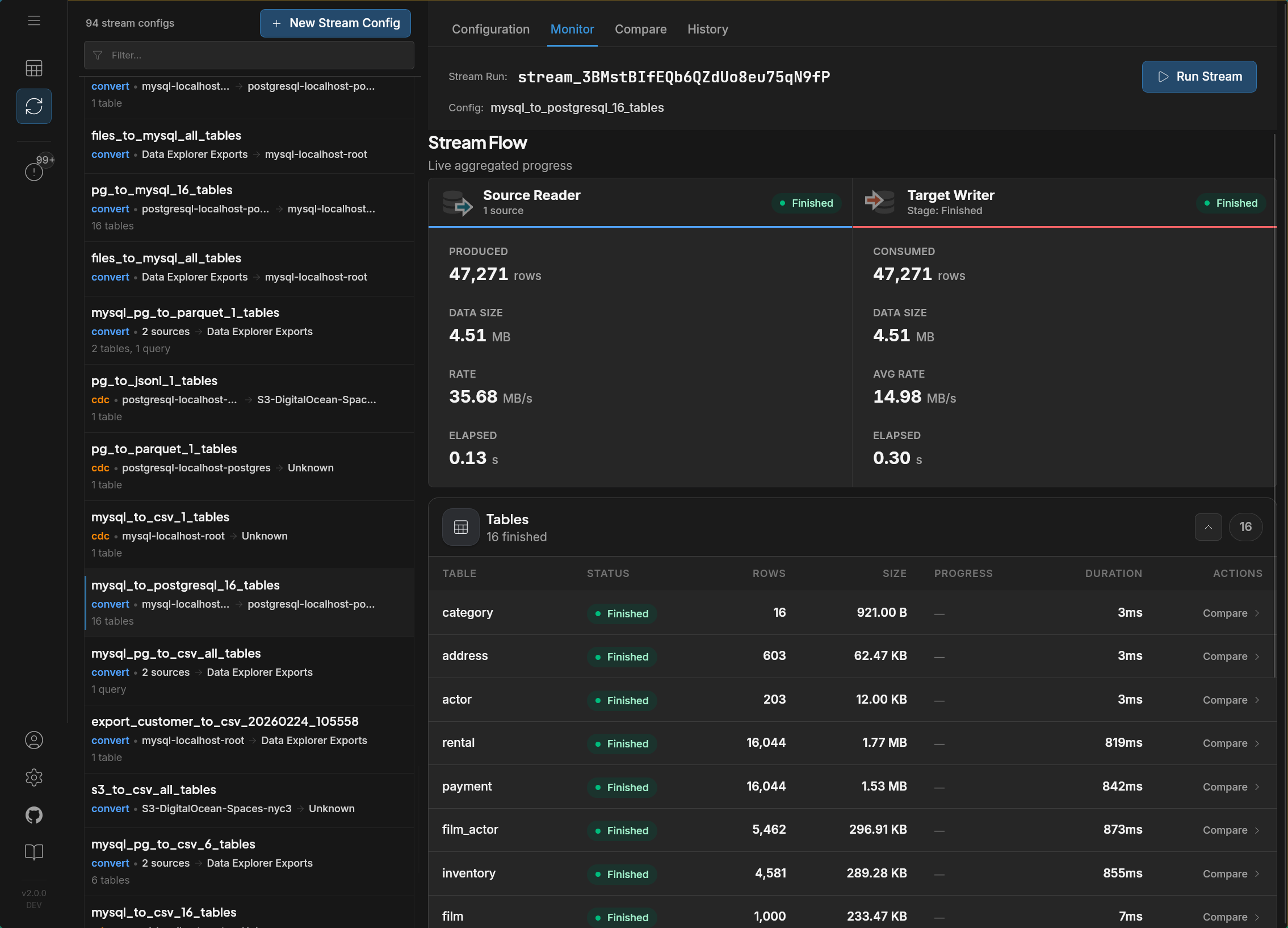Click the Filter input field
Viewport: 1288px width, 928px height.
click(x=249, y=55)
